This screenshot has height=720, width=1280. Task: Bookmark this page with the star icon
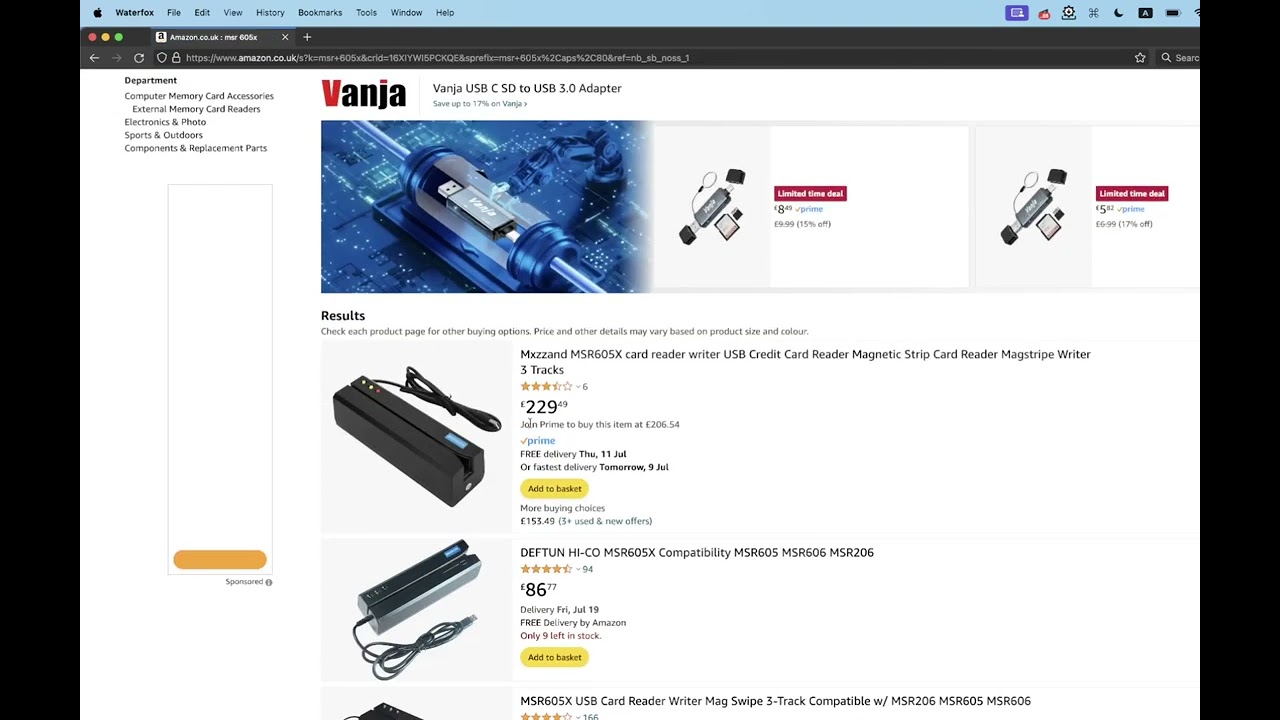[x=1140, y=58]
